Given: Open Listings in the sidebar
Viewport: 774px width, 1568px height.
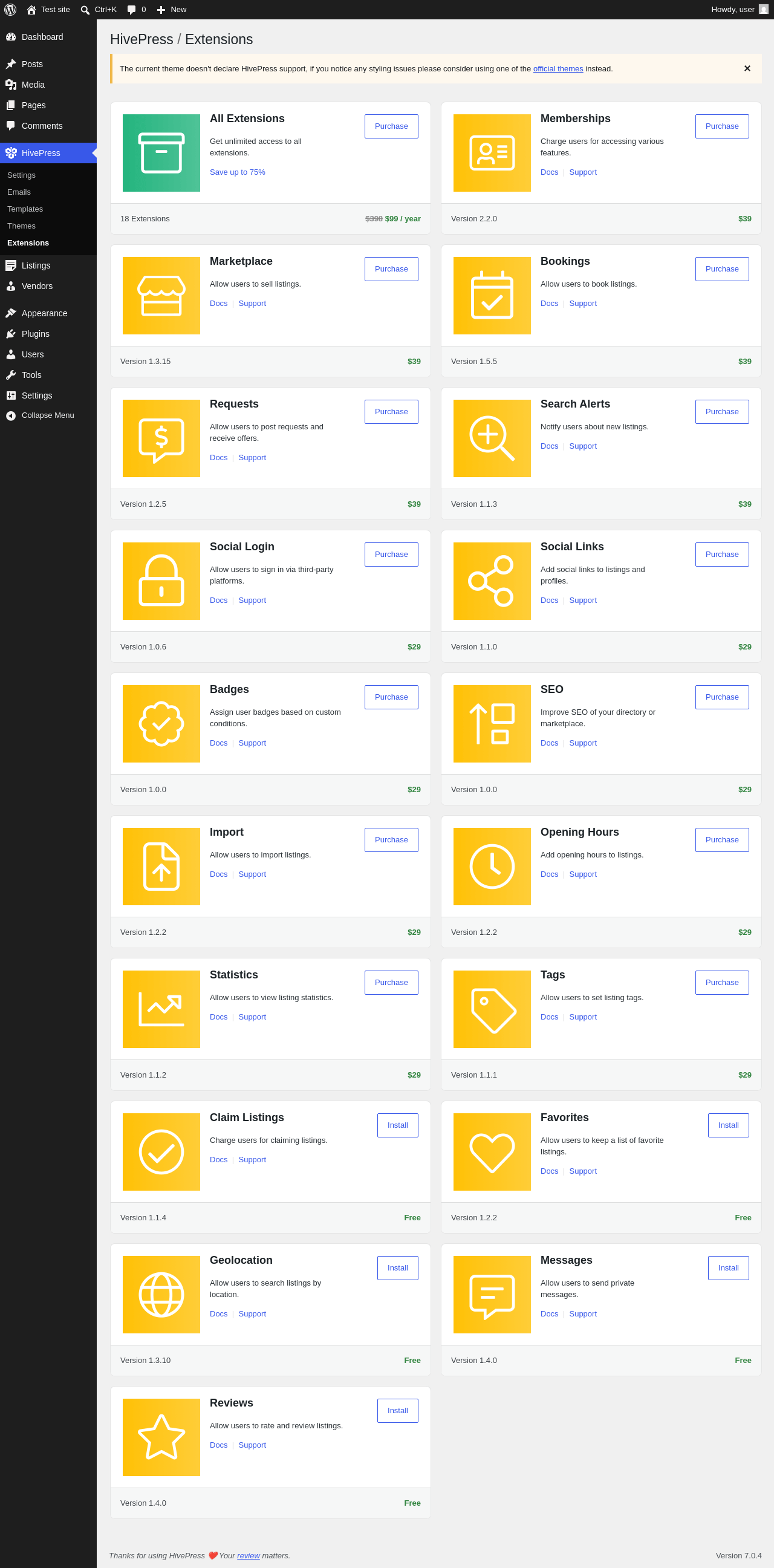Looking at the screenshot, I should (48, 265).
